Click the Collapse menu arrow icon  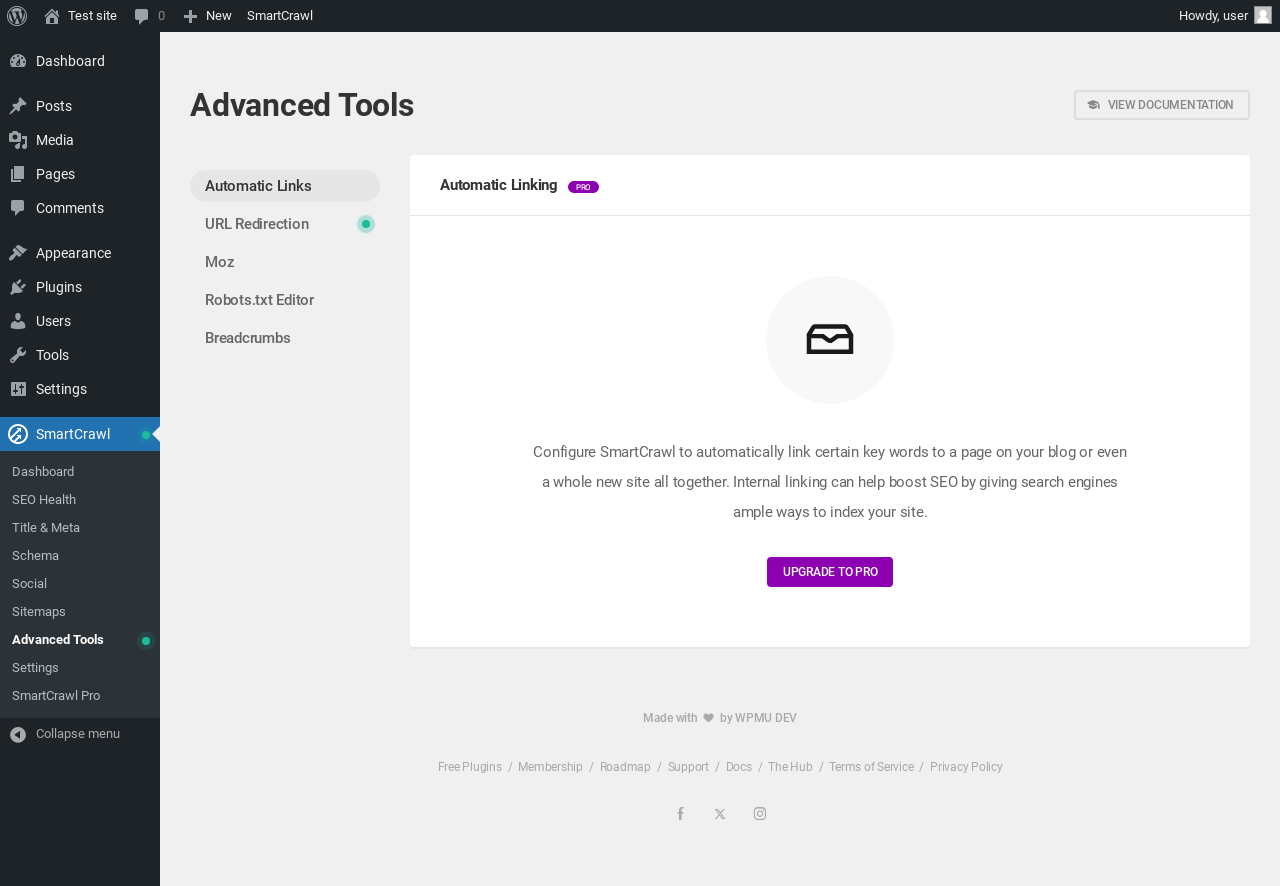pyautogui.click(x=18, y=734)
